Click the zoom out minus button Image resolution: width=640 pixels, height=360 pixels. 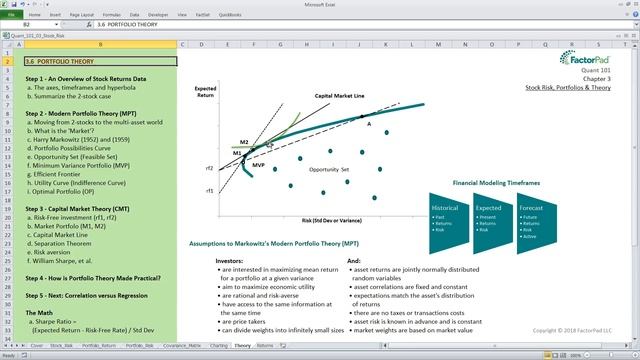(587, 356)
